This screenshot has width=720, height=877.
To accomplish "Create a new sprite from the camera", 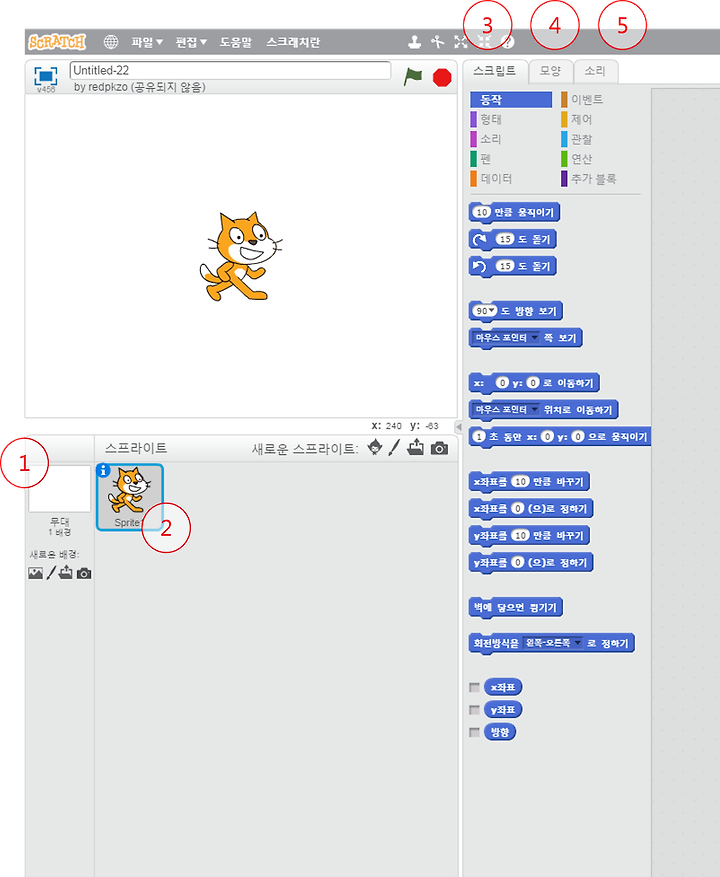I will [x=439, y=449].
